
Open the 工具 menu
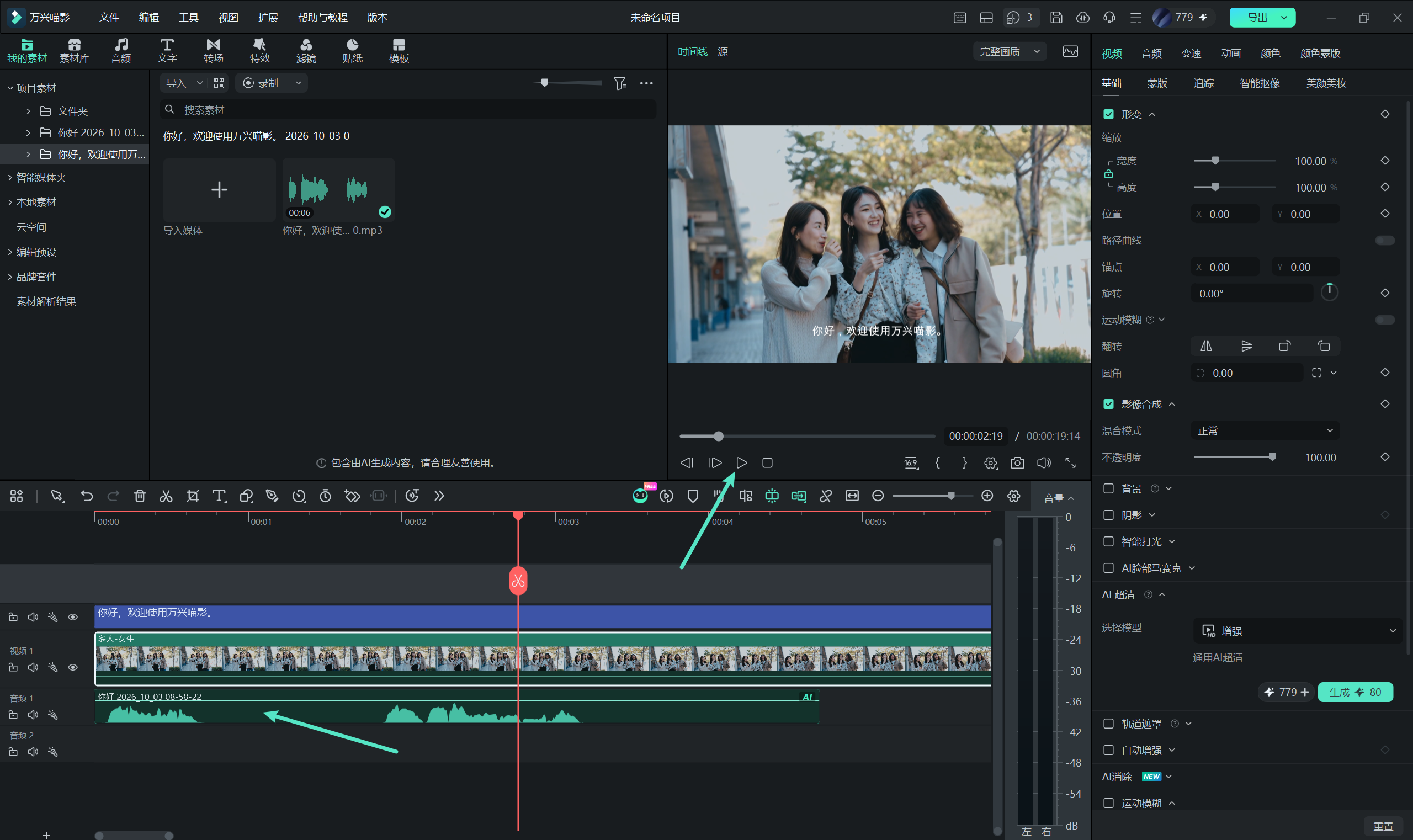coord(189,18)
